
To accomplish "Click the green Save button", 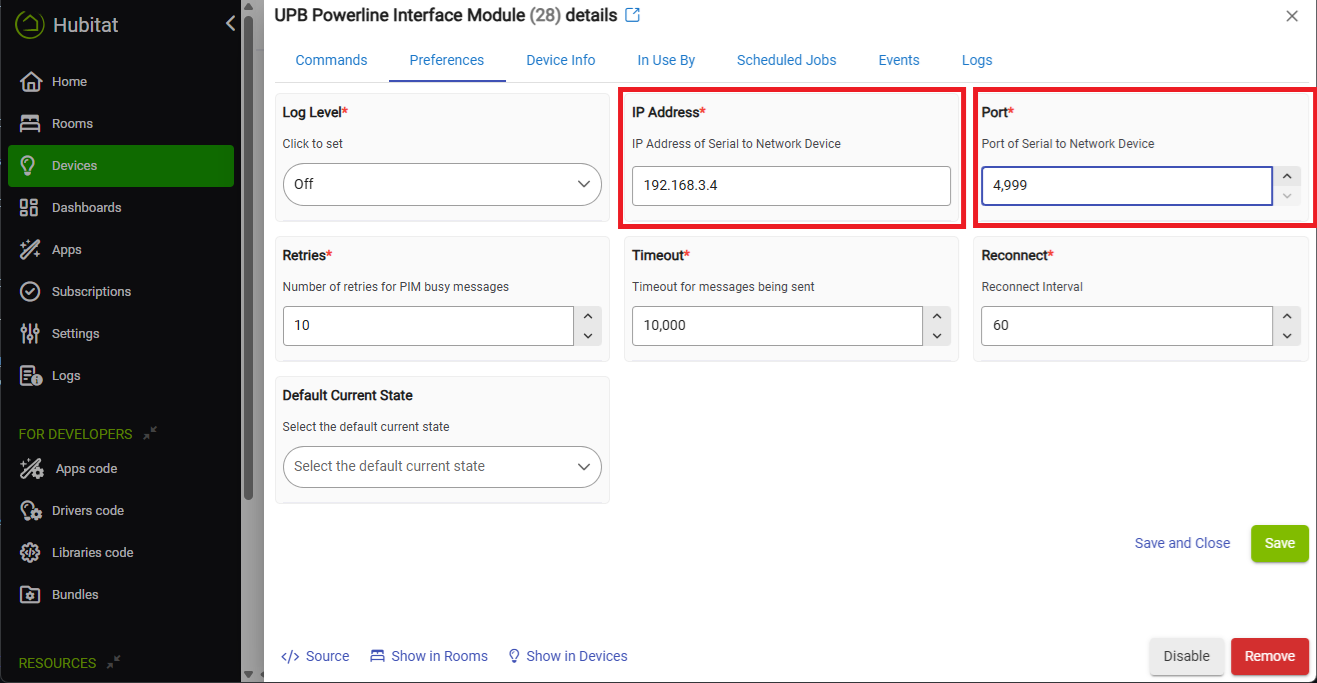I will pos(1279,543).
